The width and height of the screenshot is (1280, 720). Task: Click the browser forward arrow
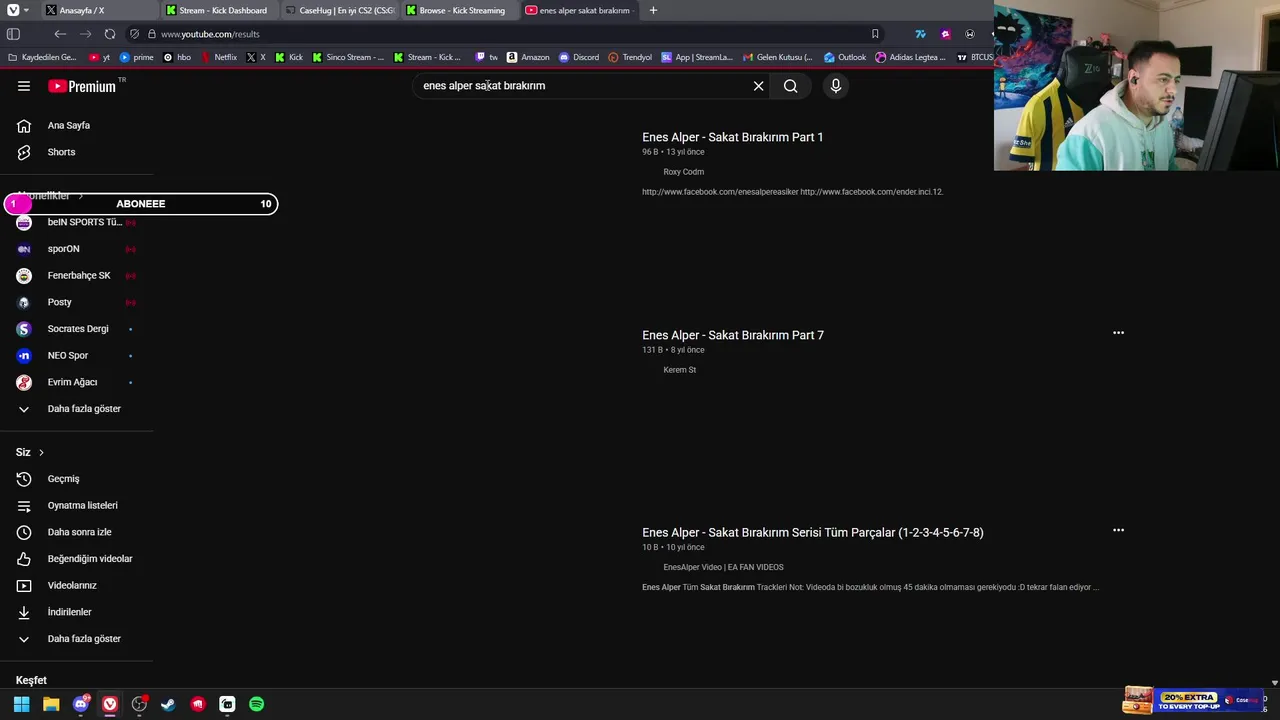(x=85, y=34)
